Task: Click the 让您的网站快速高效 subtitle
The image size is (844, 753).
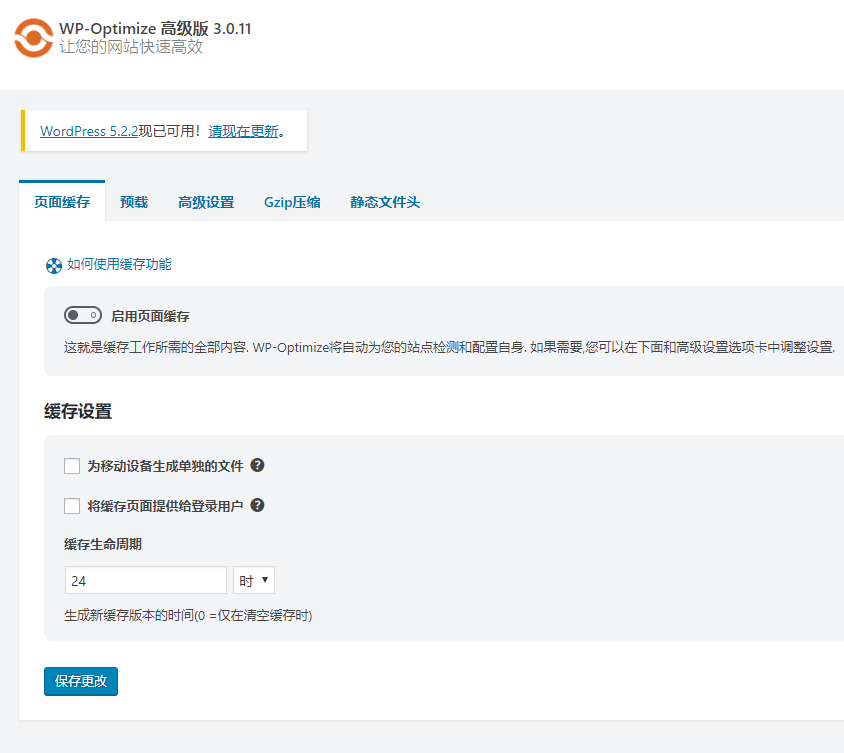Action: (131, 47)
